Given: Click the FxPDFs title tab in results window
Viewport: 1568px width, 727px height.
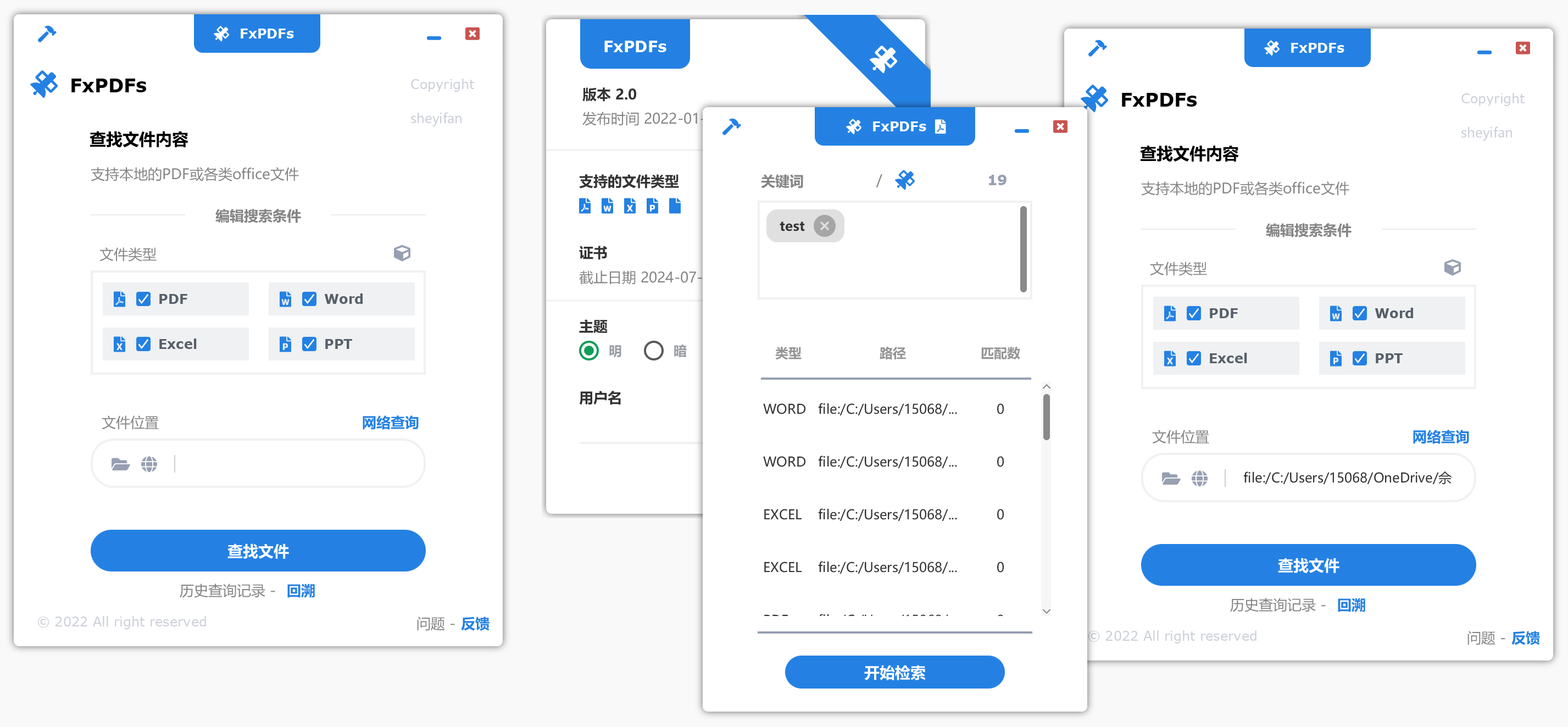Looking at the screenshot, I should [894, 126].
